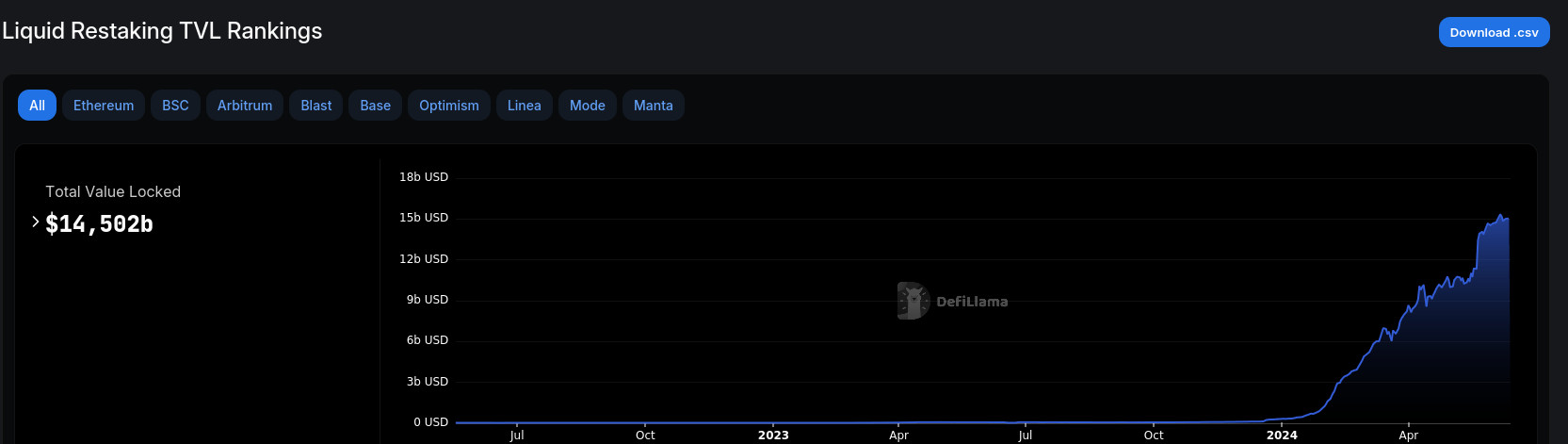Click the Total Value Locked label
The width and height of the screenshot is (1568, 444).
point(113,191)
